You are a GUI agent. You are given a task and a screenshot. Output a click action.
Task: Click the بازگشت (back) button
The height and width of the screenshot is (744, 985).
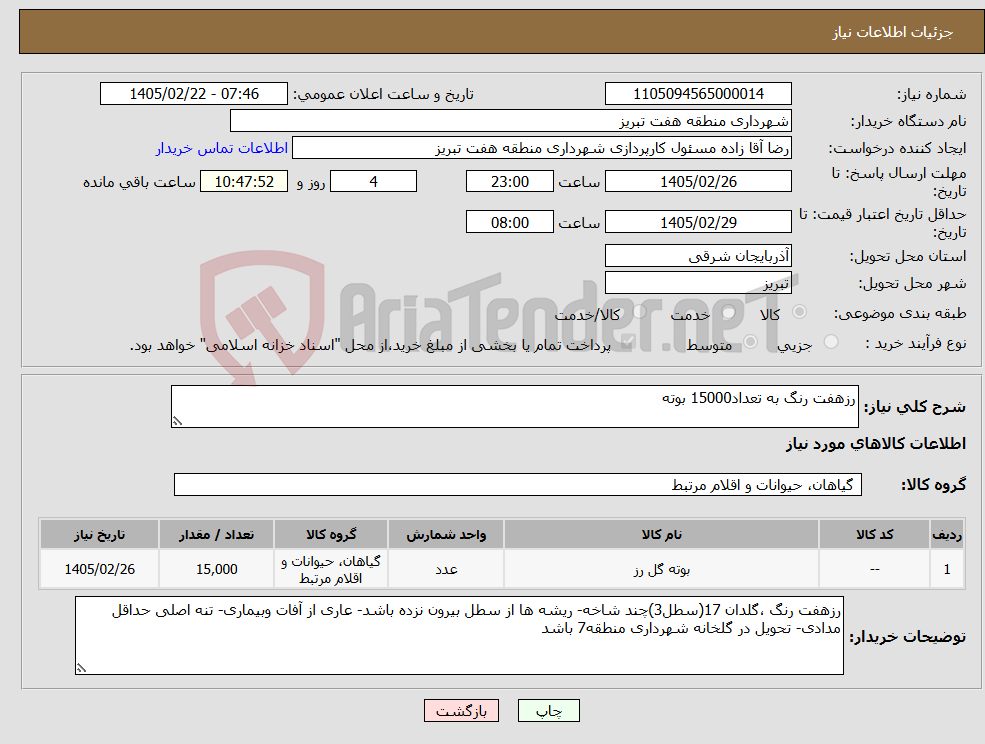point(461,711)
